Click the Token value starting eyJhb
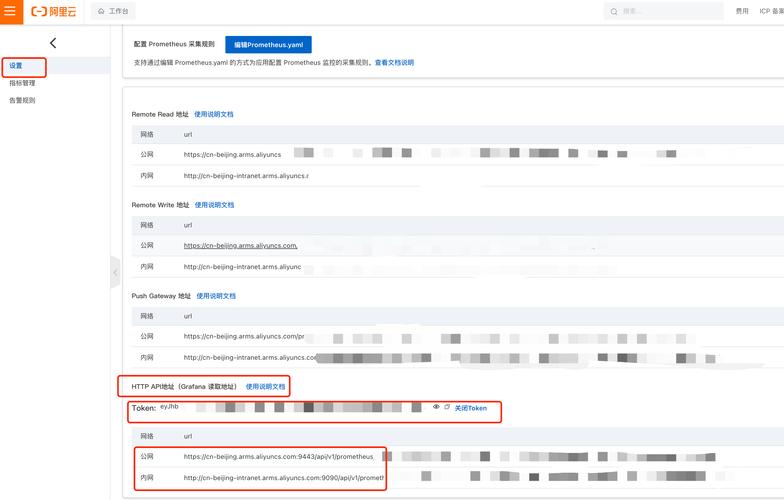Screen dimensions: 784x500 click(x=169, y=406)
